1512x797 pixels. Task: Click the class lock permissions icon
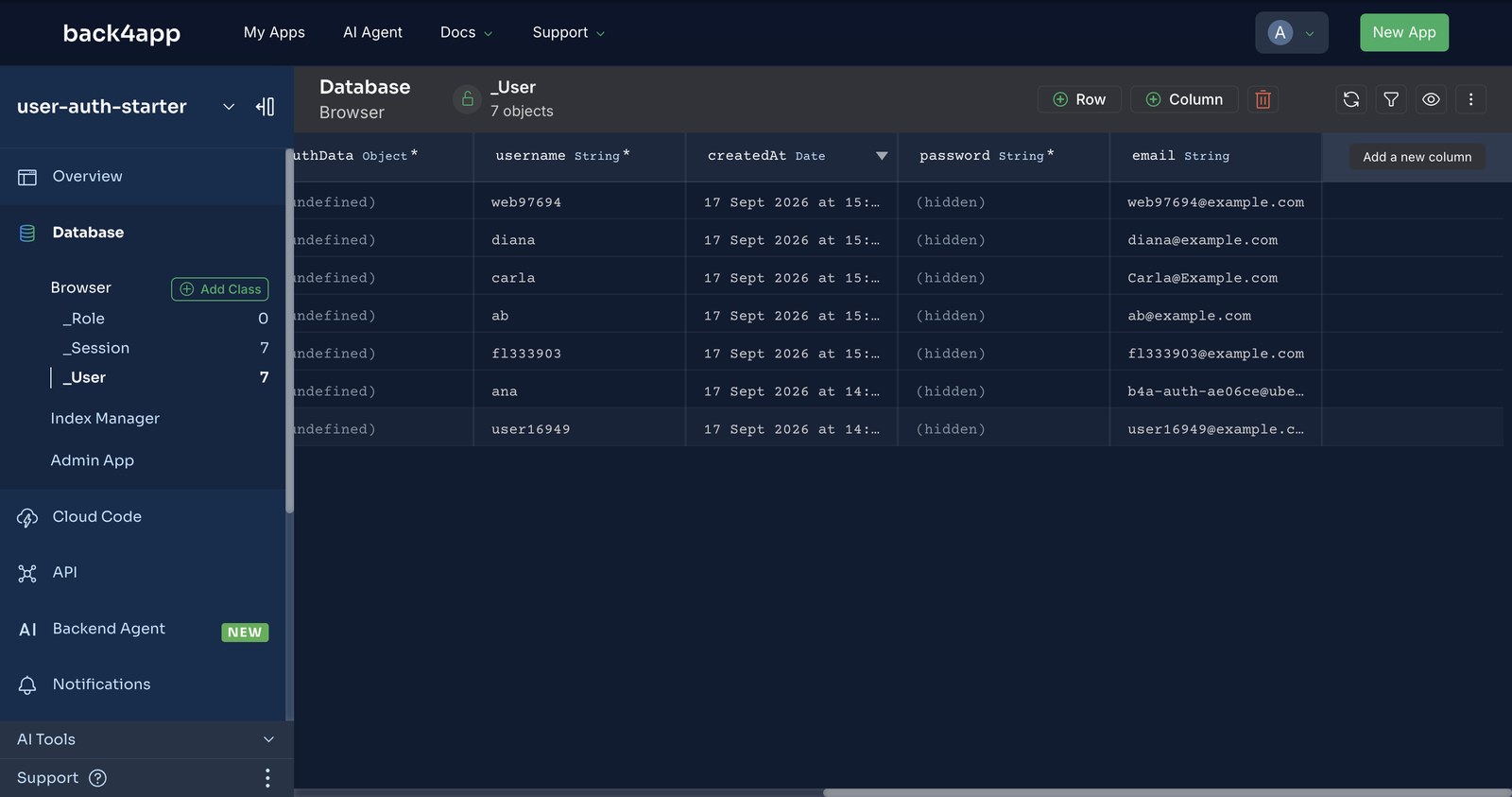467,99
